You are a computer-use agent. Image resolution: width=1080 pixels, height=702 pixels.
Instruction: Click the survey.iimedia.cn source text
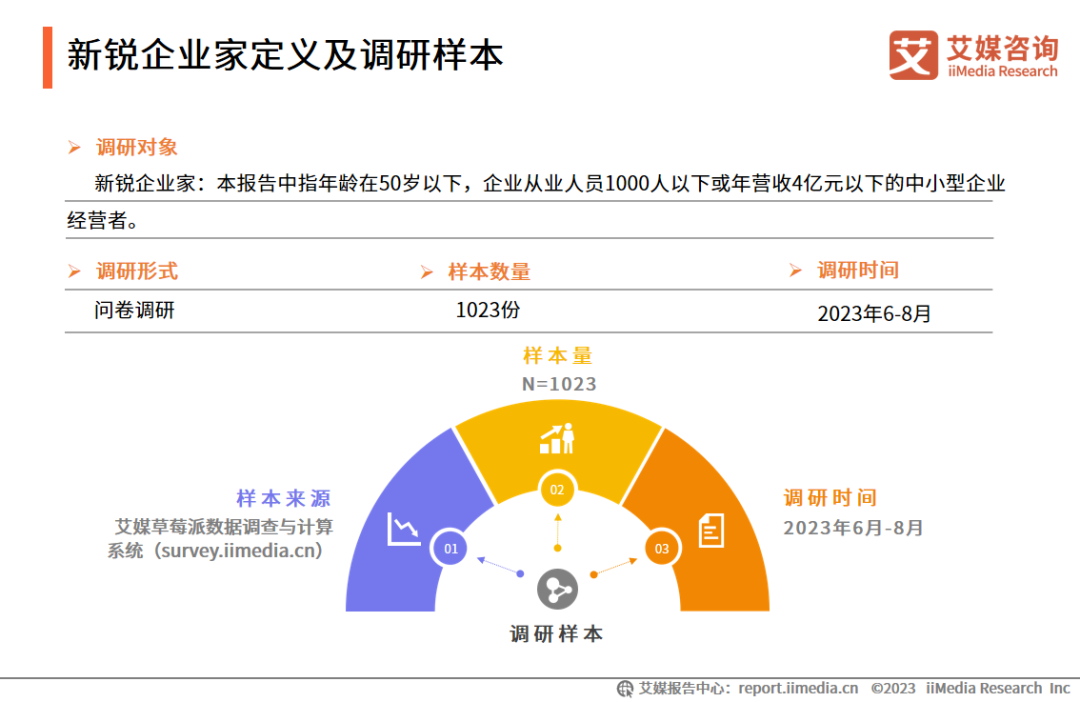tap(238, 550)
